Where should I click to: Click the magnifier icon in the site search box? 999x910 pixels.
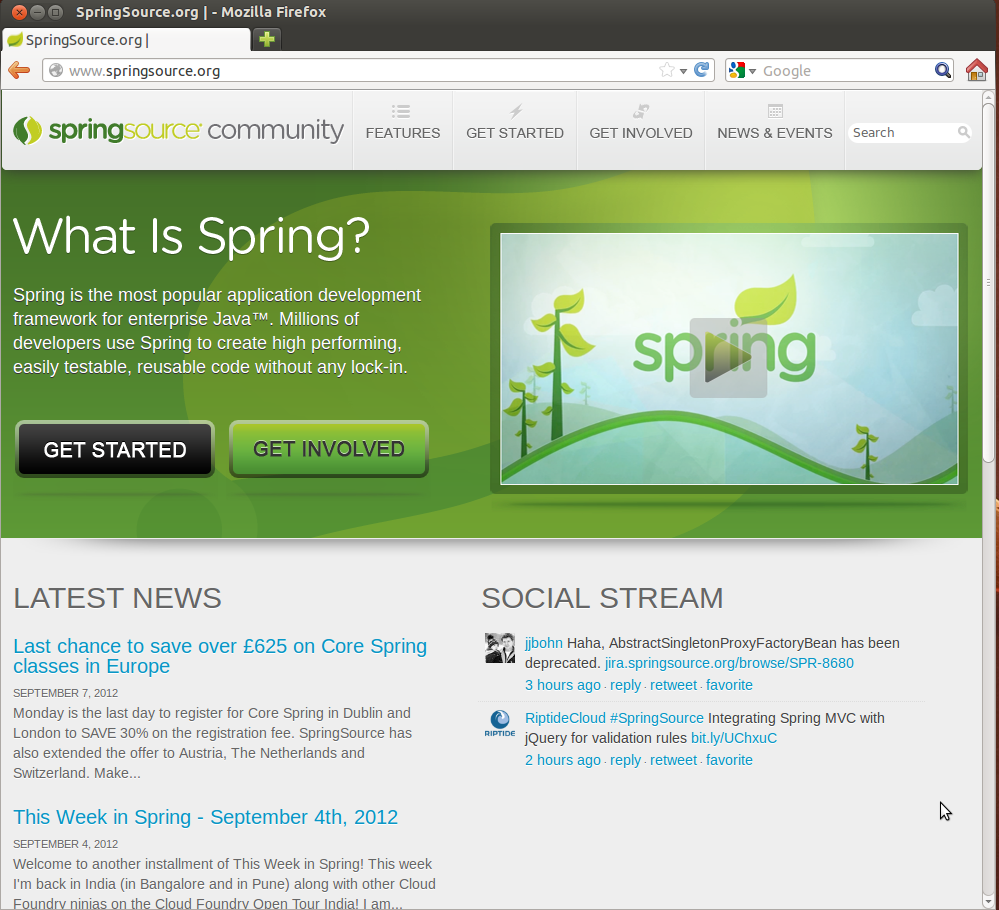(963, 132)
